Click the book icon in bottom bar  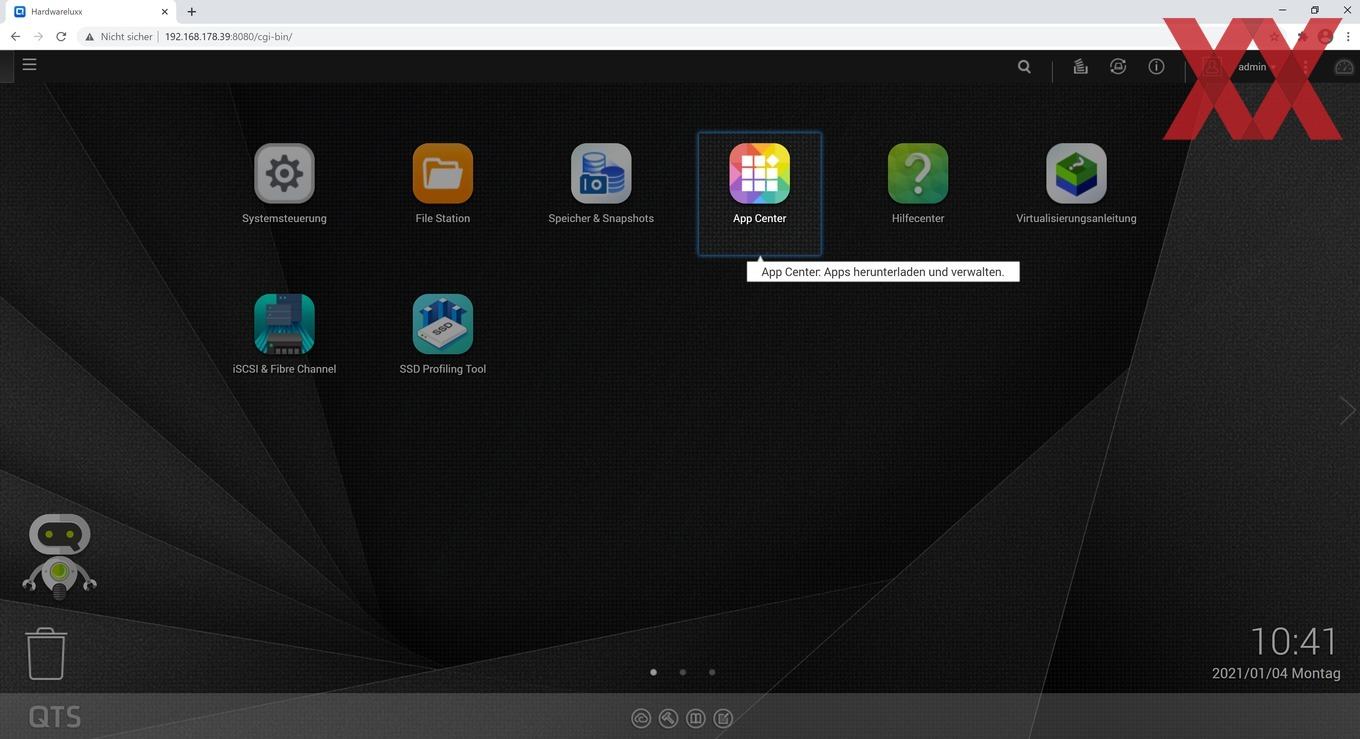(696, 718)
